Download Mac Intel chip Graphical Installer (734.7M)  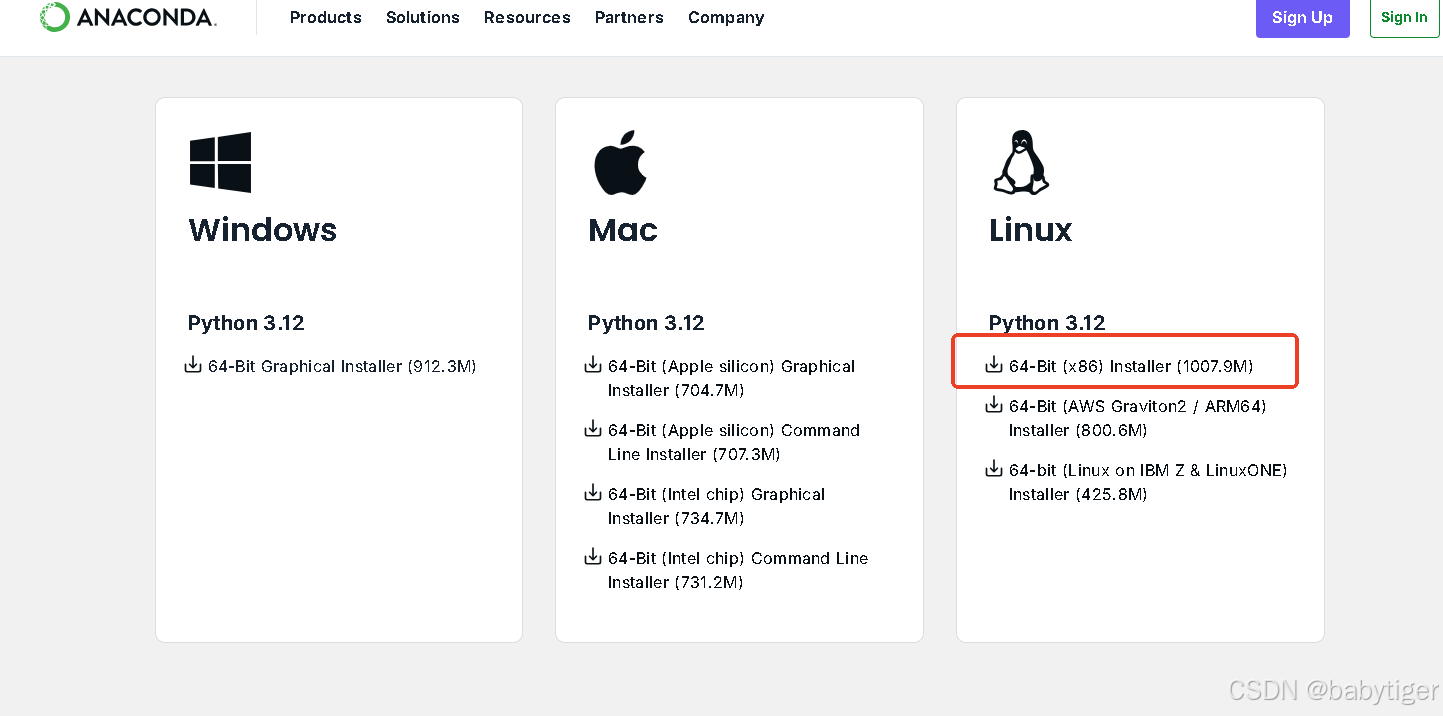pos(716,506)
